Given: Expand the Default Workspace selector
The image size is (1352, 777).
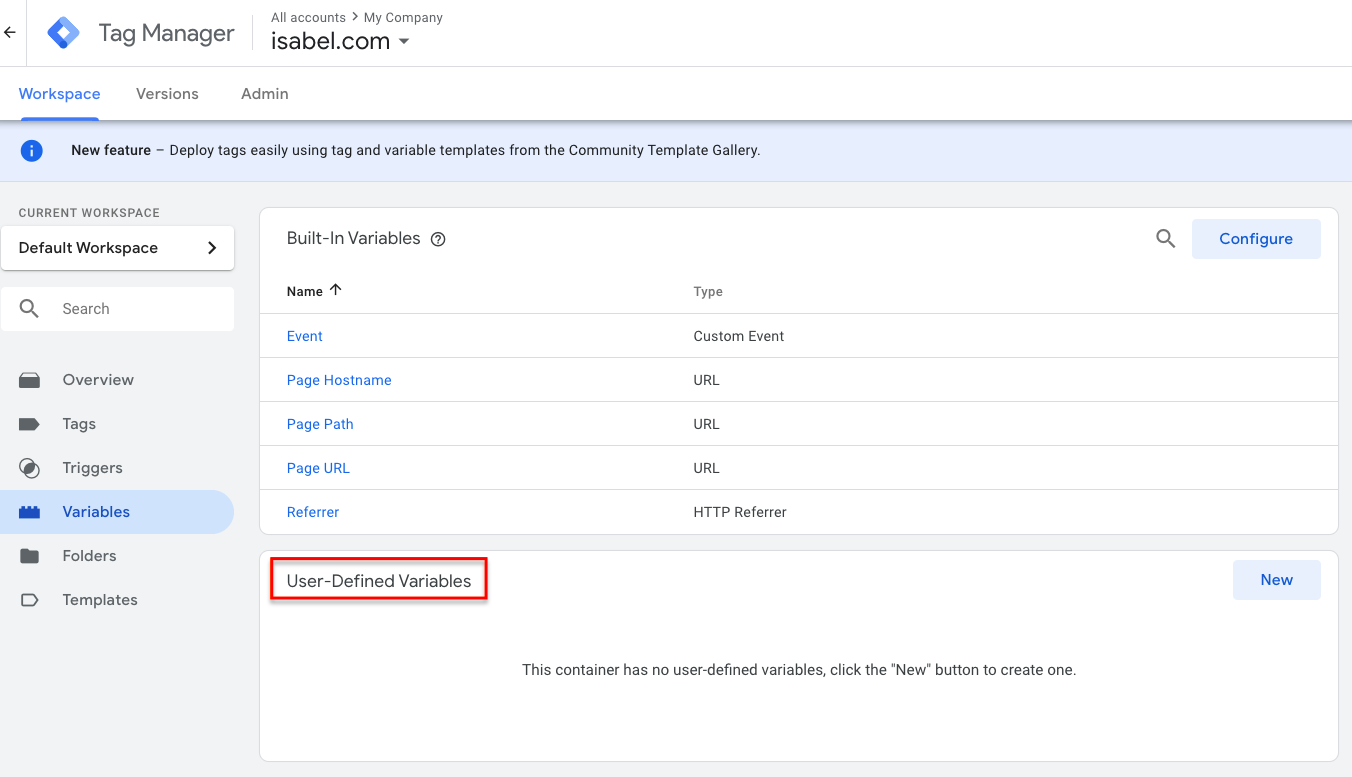Looking at the screenshot, I should pos(118,248).
